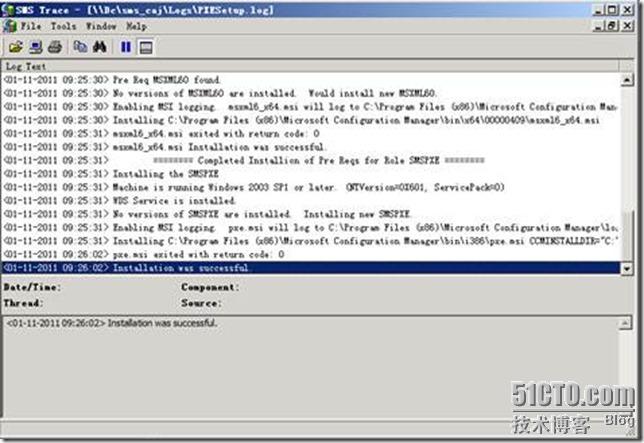This screenshot has height=443, width=644.
Task: Select line 'pxe.msi exited with return code: 0'
Action: (x=311, y=254)
